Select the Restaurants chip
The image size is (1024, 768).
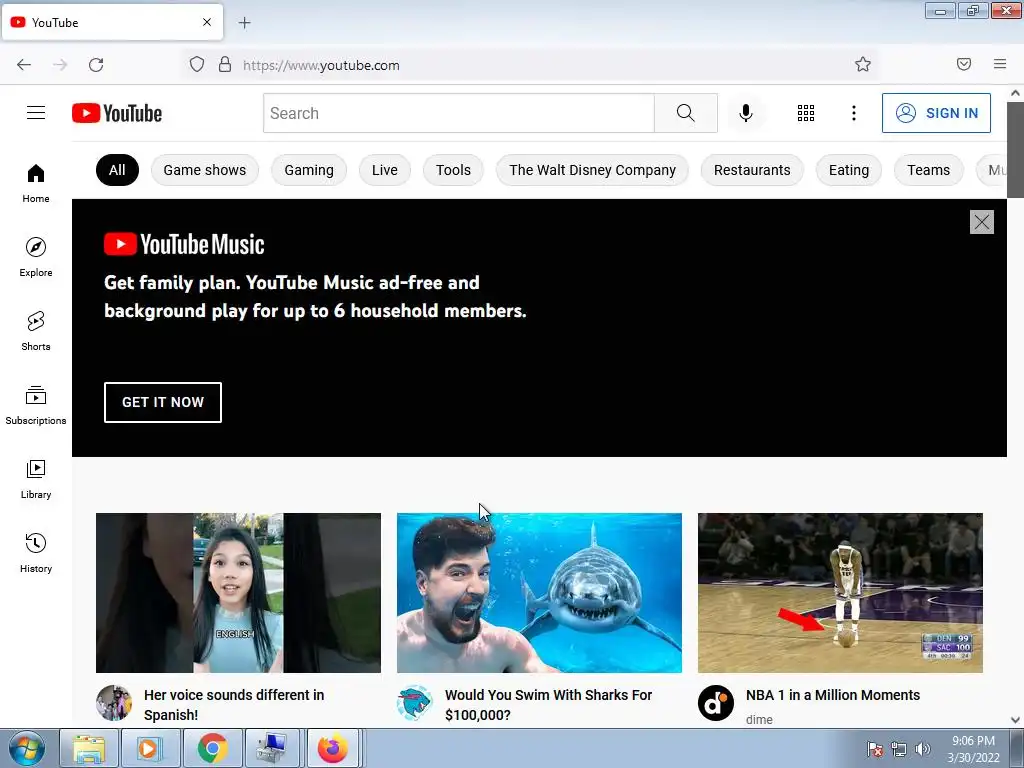pyautogui.click(x=752, y=170)
